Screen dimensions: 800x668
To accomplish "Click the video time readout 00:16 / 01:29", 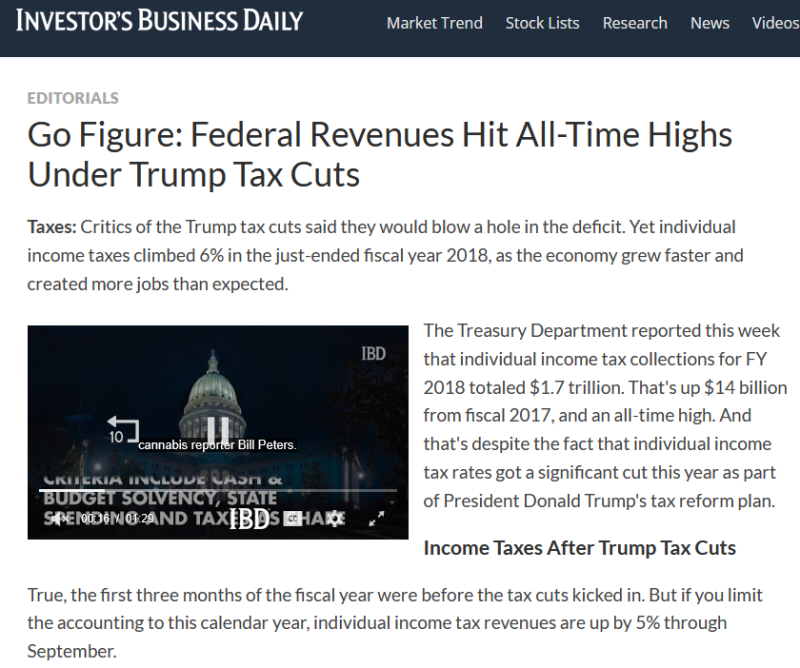I will tap(117, 518).
